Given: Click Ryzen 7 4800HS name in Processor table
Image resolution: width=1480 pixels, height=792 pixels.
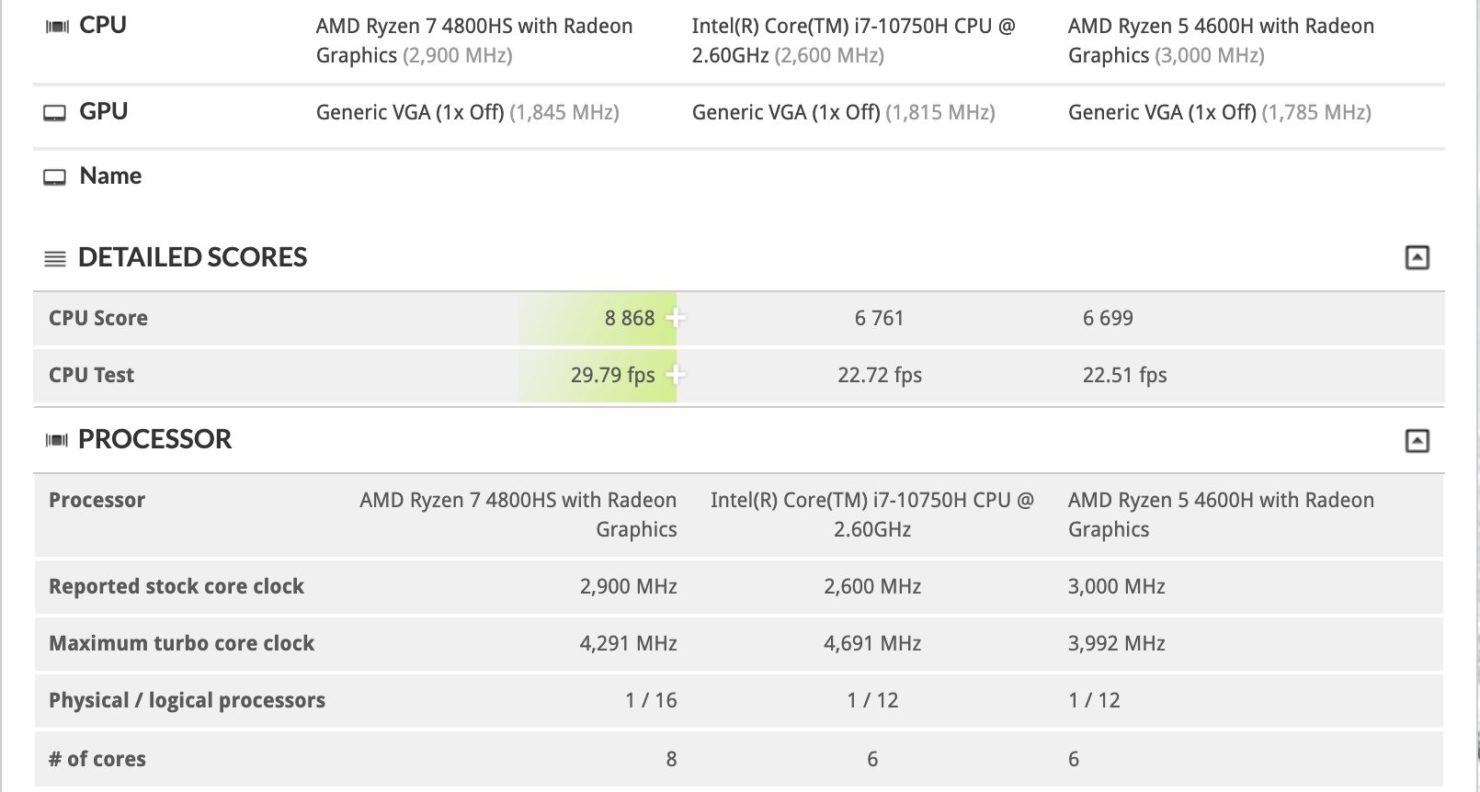Looking at the screenshot, I should click(x=518, y=514).
